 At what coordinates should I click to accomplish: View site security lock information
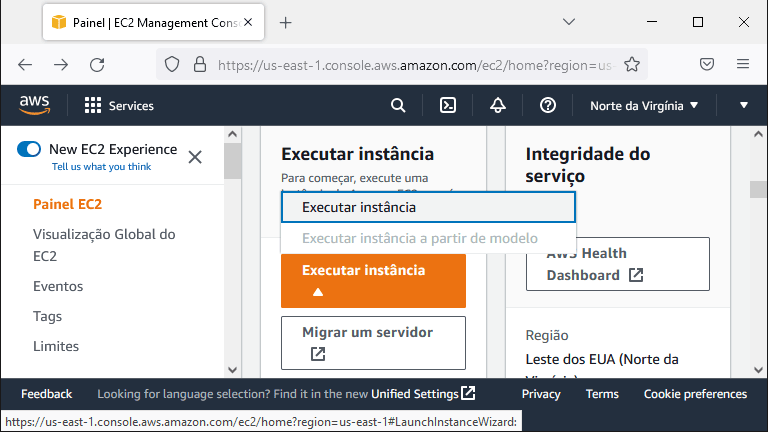tap(200, 64)
